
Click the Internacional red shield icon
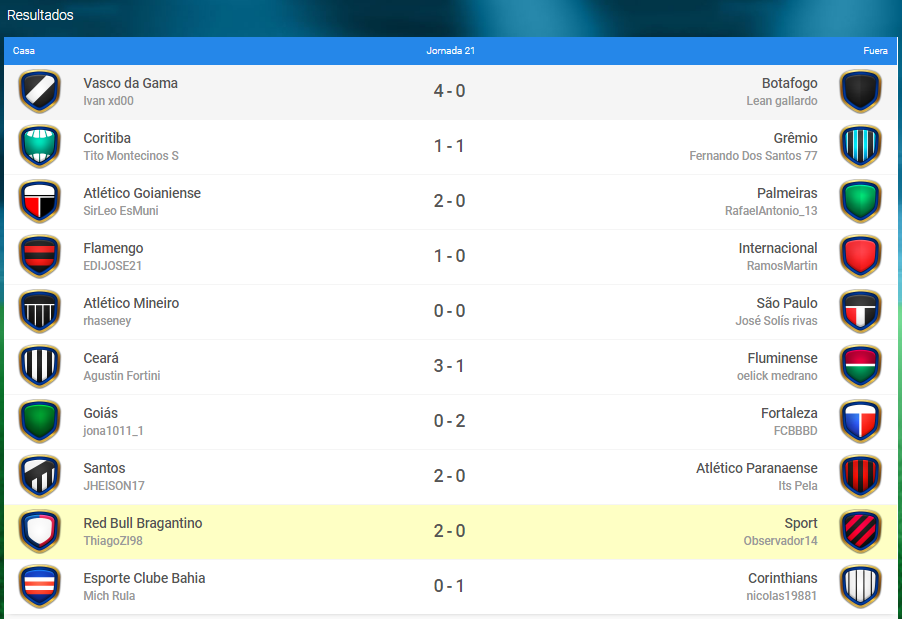[x=861, y=257]
